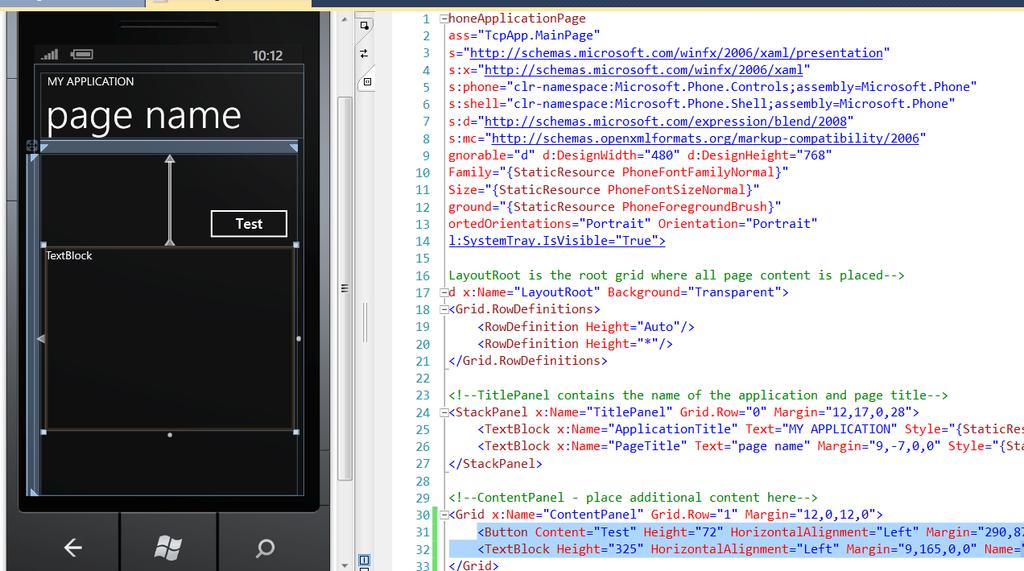Click the left edge triangle of TextBlock
Viewport: 1024px width, 571px height.
pos(40,339)
